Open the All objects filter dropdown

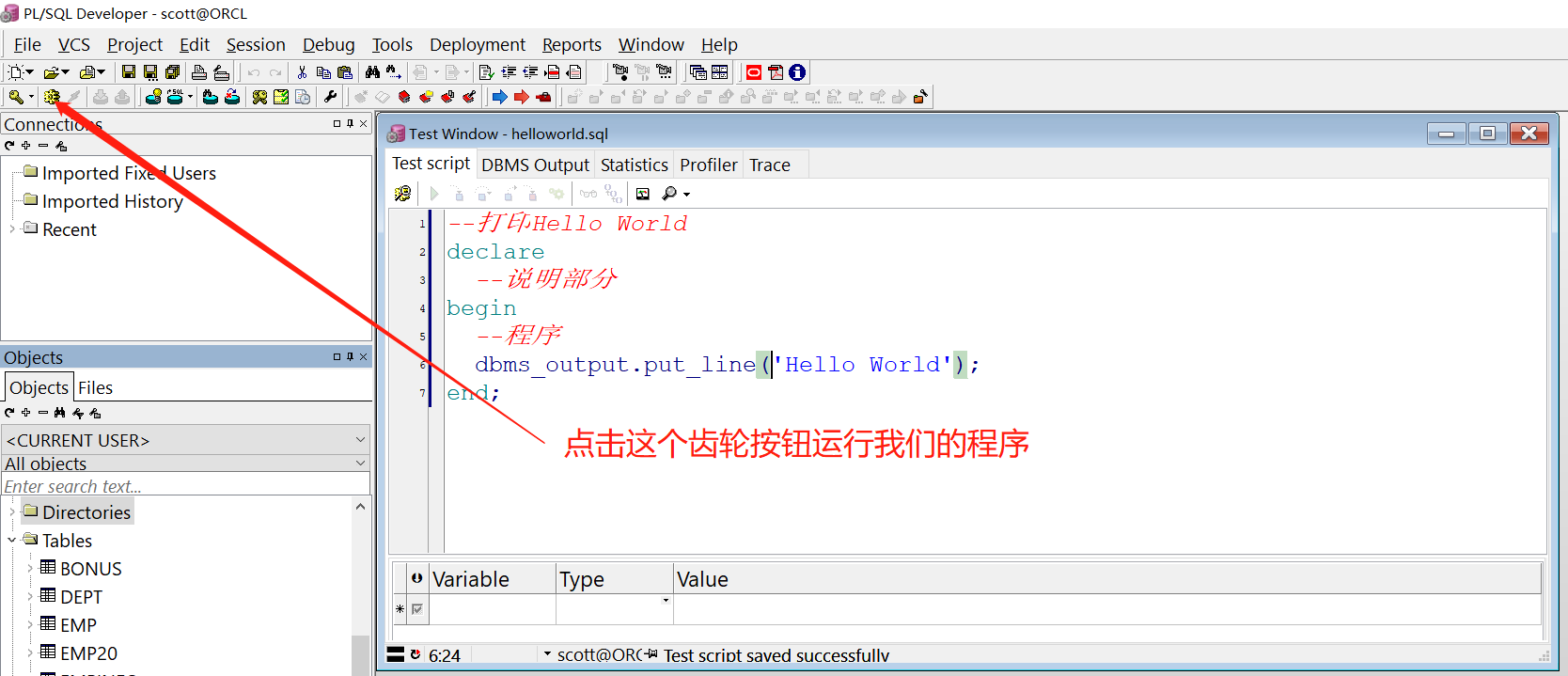point(360,464)
